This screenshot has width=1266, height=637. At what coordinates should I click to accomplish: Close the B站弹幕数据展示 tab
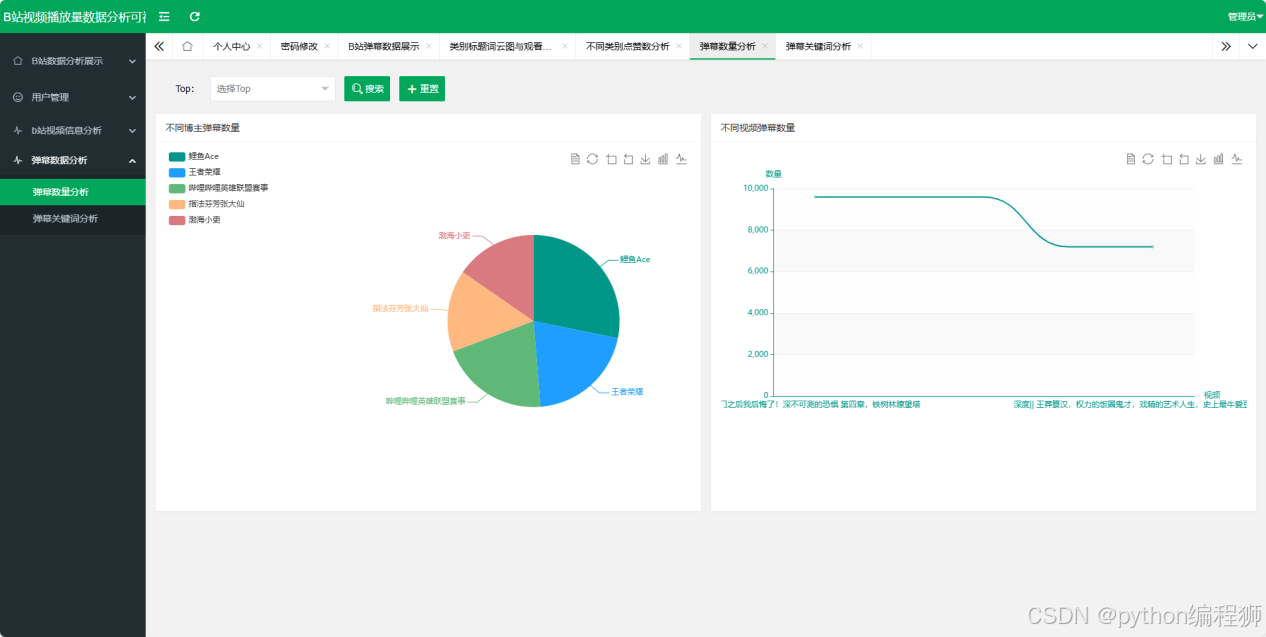point(429,46)
